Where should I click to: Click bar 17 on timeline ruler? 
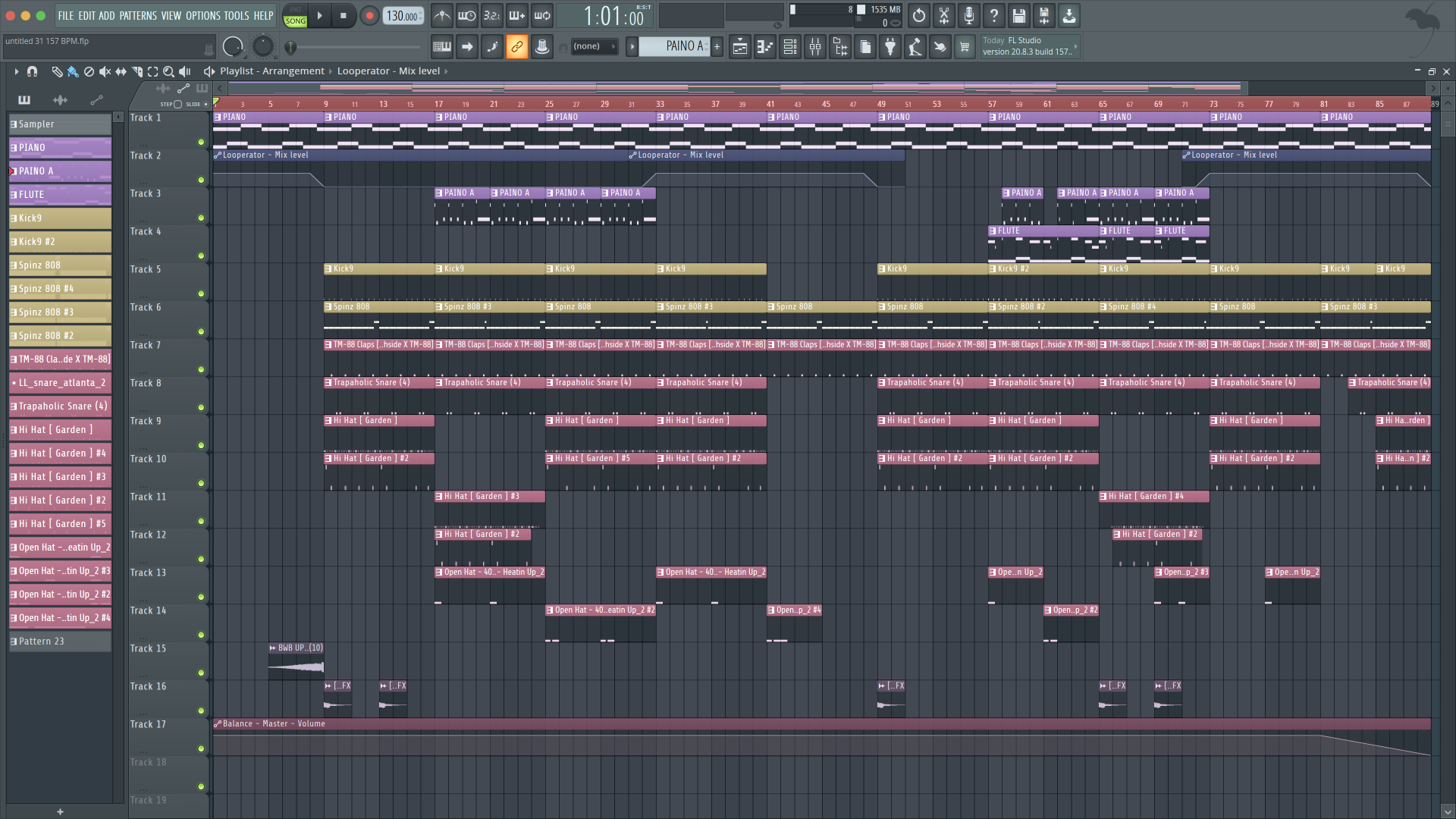click(x=438, y=104)
